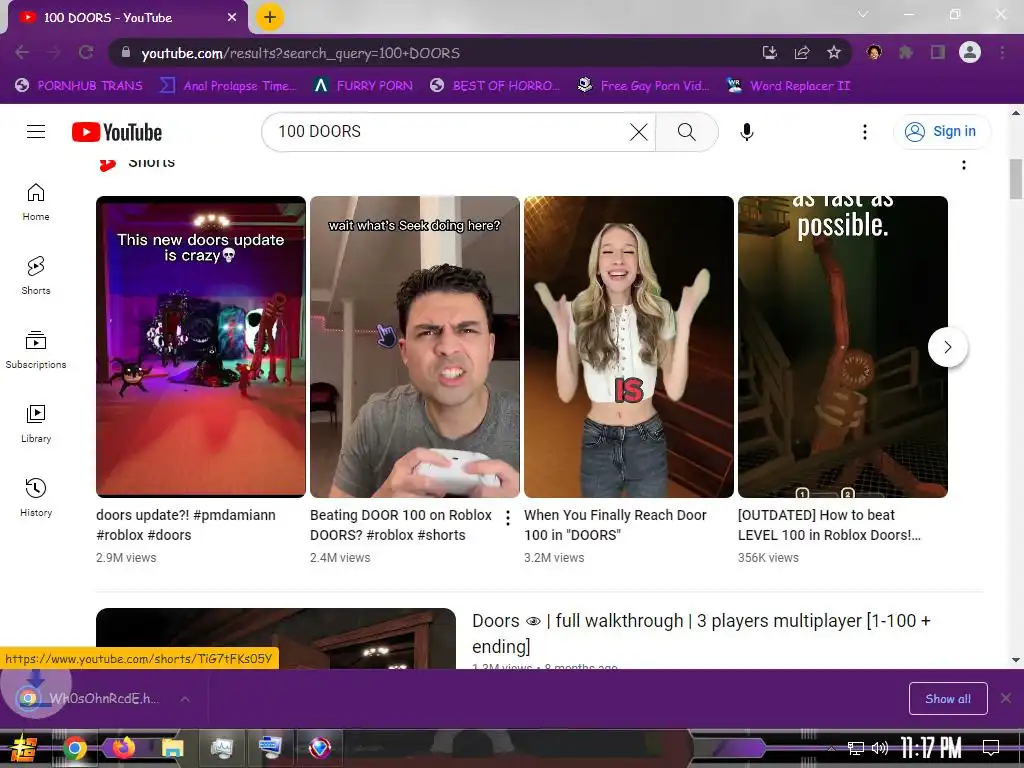
Task: Open 'Doors full walkthrough' video title
Action: (x=701, y=633)
